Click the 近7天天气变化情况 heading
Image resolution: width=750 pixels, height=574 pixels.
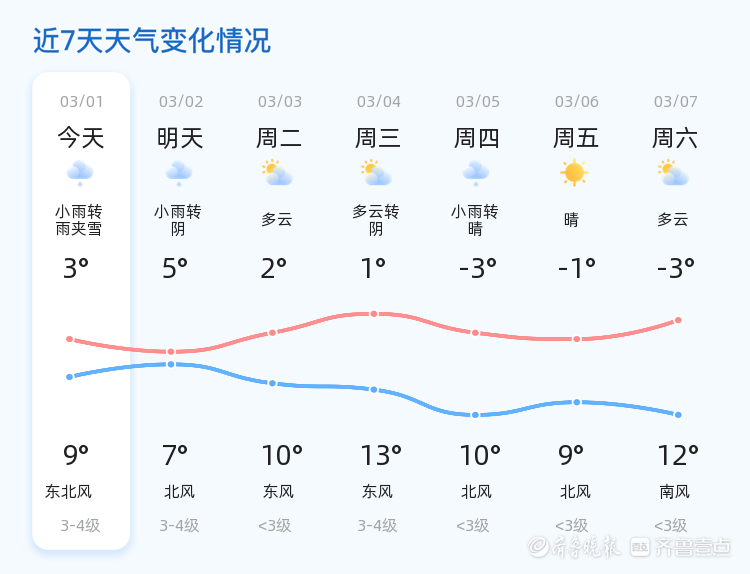point(151,41)
